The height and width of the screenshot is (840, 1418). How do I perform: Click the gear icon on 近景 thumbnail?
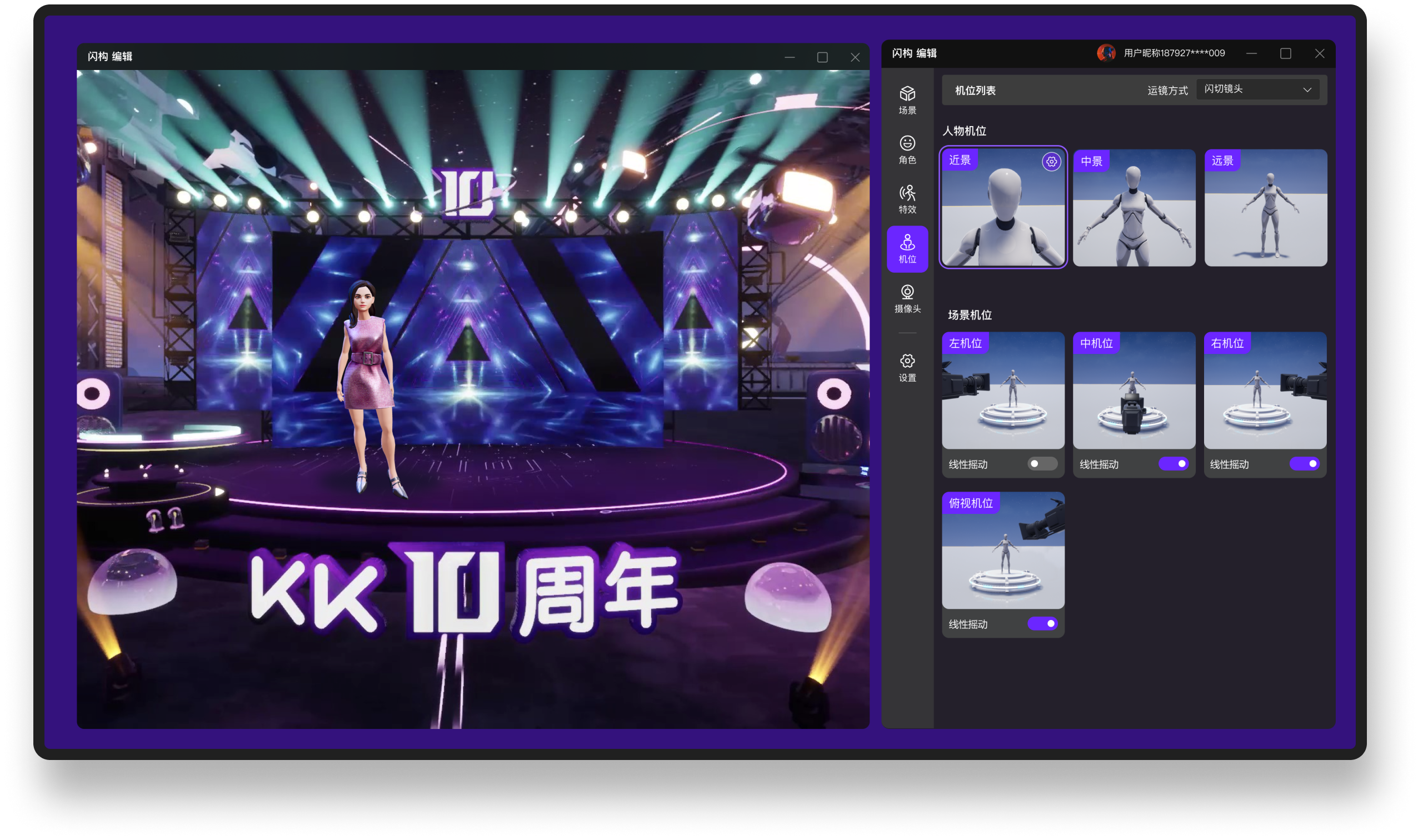(1051, 162)
